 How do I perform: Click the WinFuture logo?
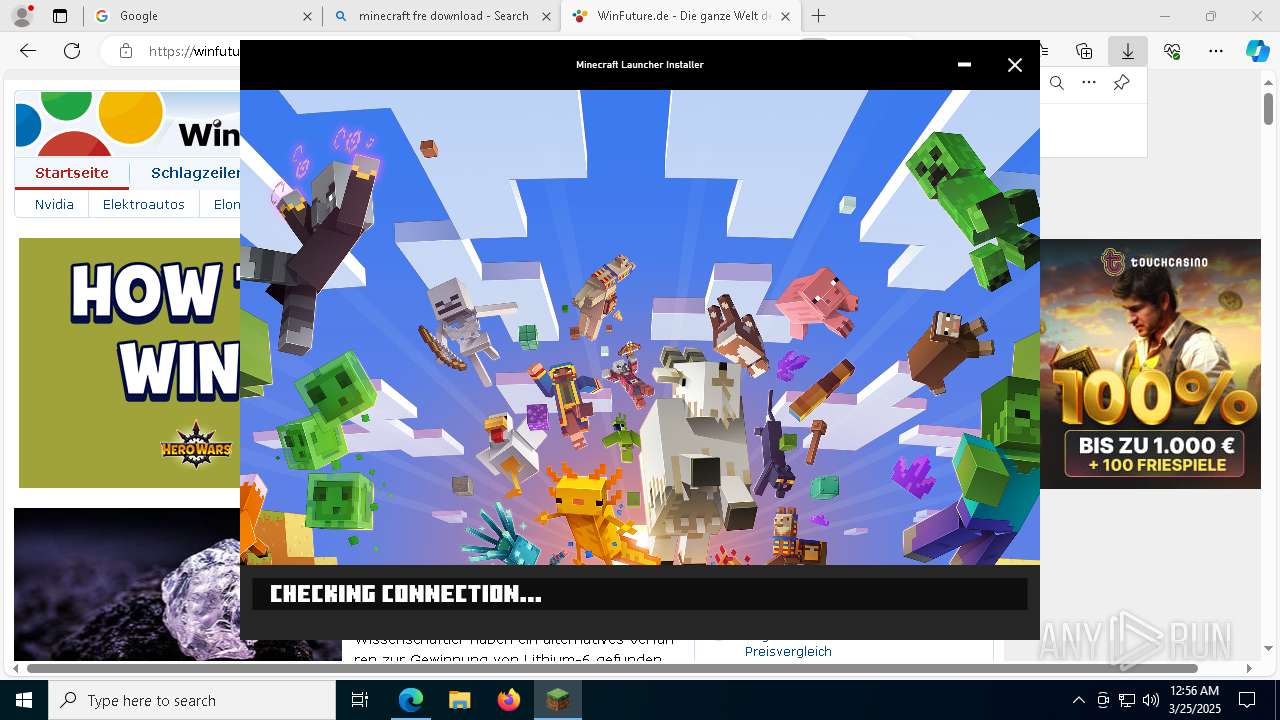coord(127,123)
